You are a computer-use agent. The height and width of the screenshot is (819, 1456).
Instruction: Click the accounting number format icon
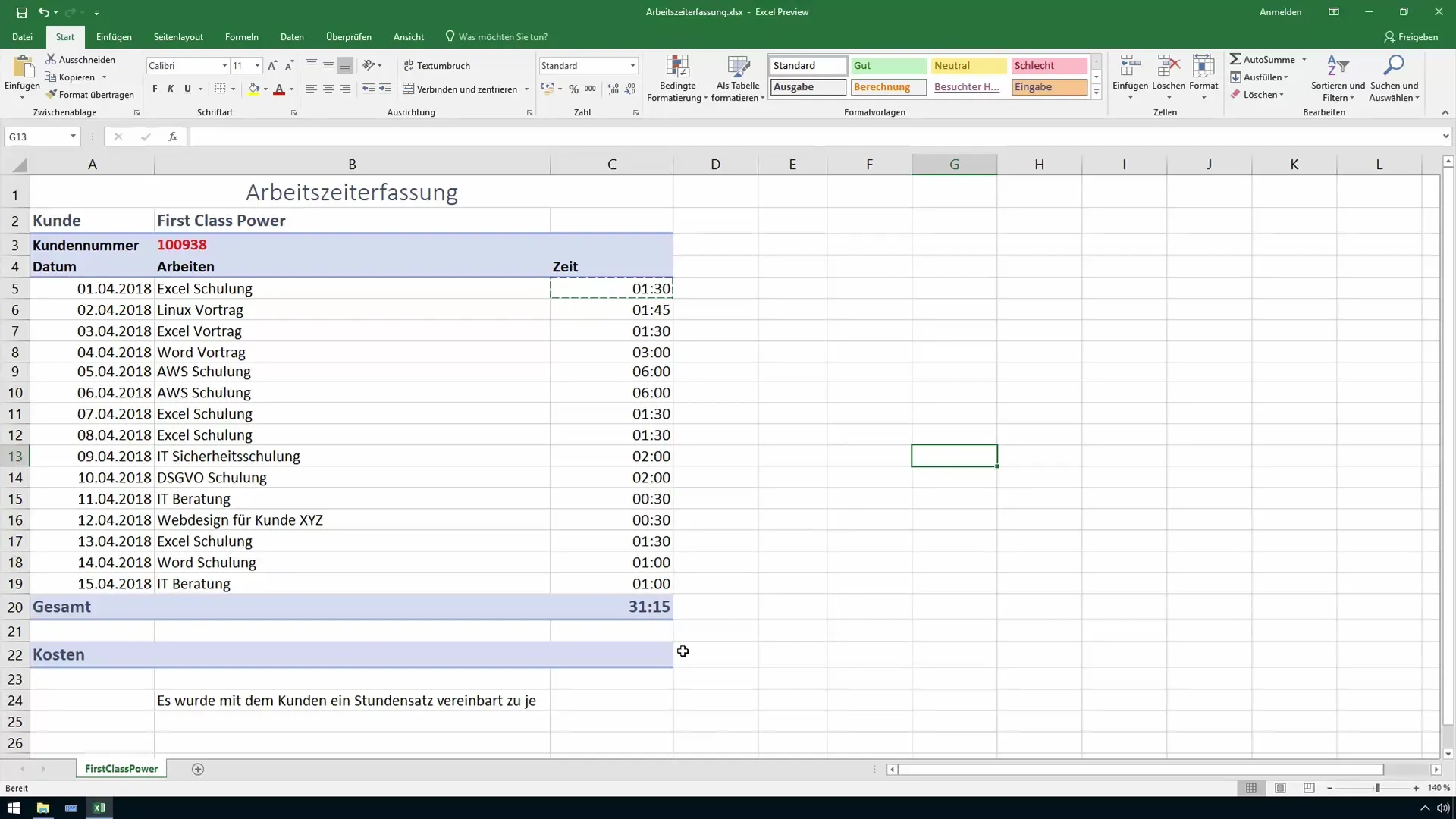pyautogui.click(x=548, y=89)
